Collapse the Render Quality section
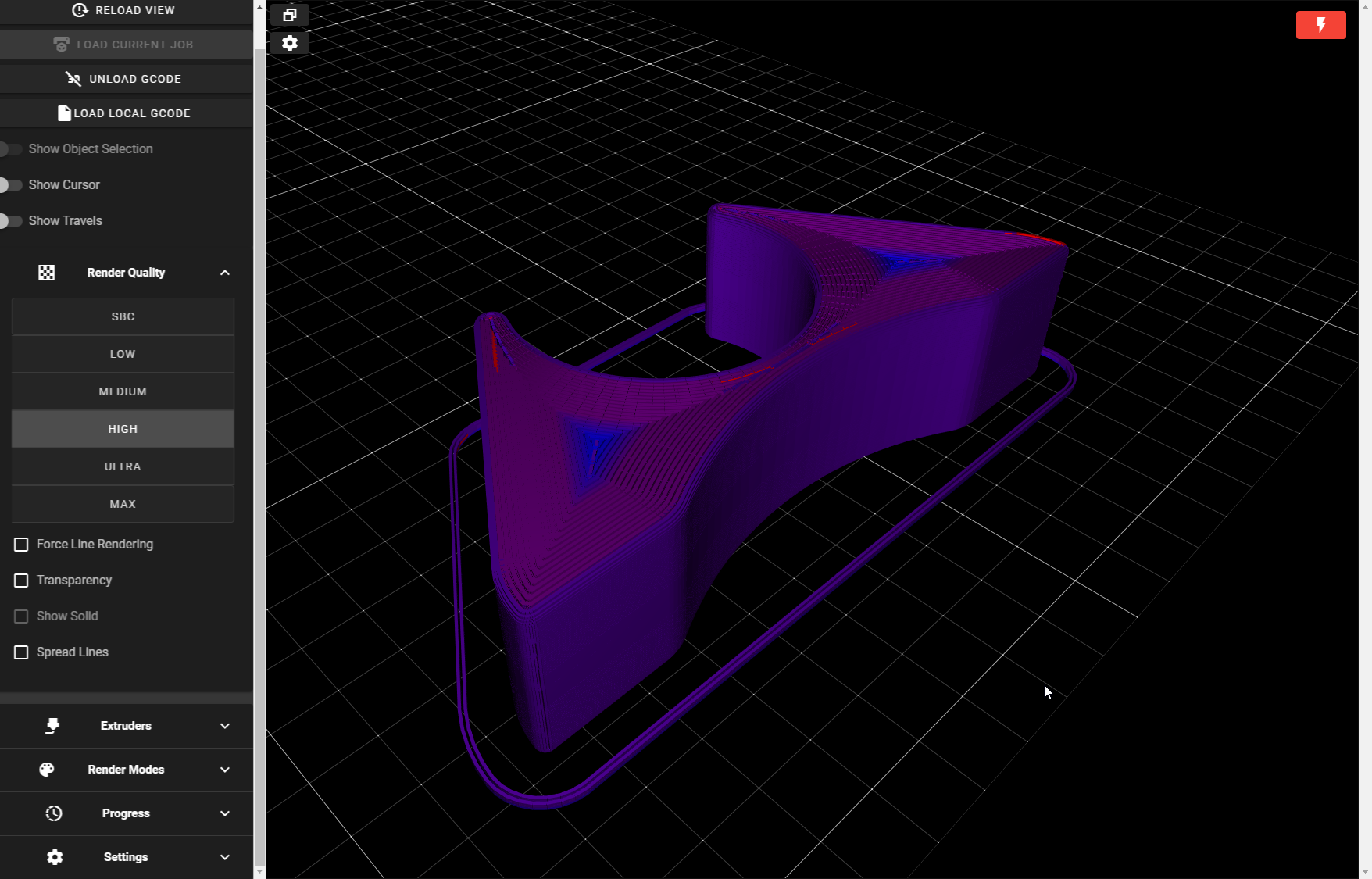The height and width of the screenshot is (879, 1372). pyautogui.click(x=225, y=273)
